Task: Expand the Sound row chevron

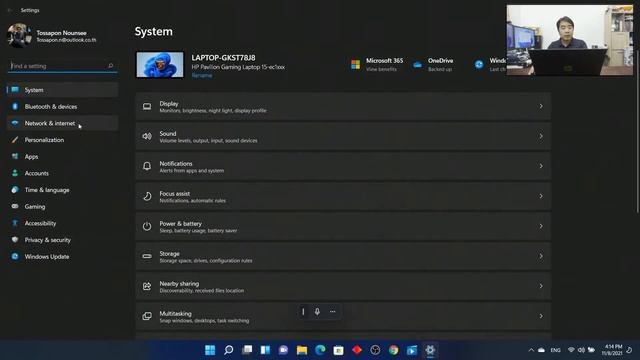Action: pyautogui.click(x=541, y=136)
